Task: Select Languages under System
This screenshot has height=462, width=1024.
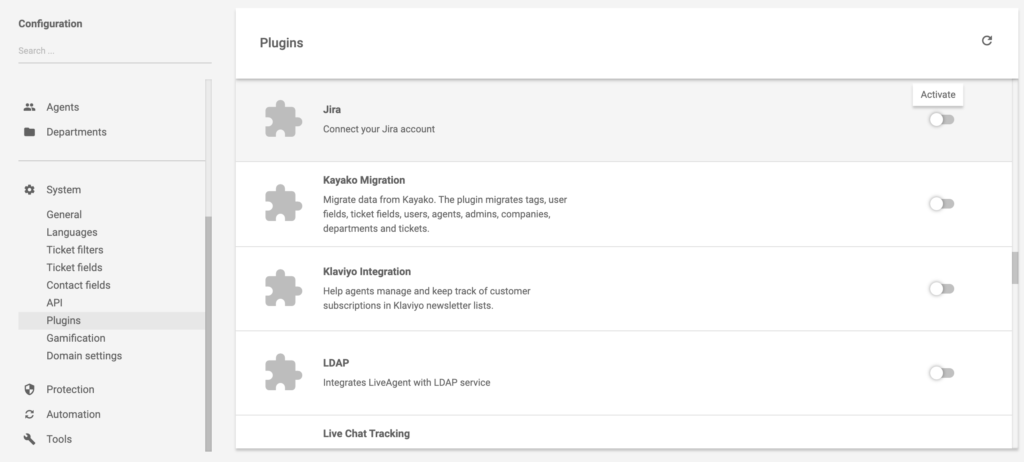Action: 72,232
